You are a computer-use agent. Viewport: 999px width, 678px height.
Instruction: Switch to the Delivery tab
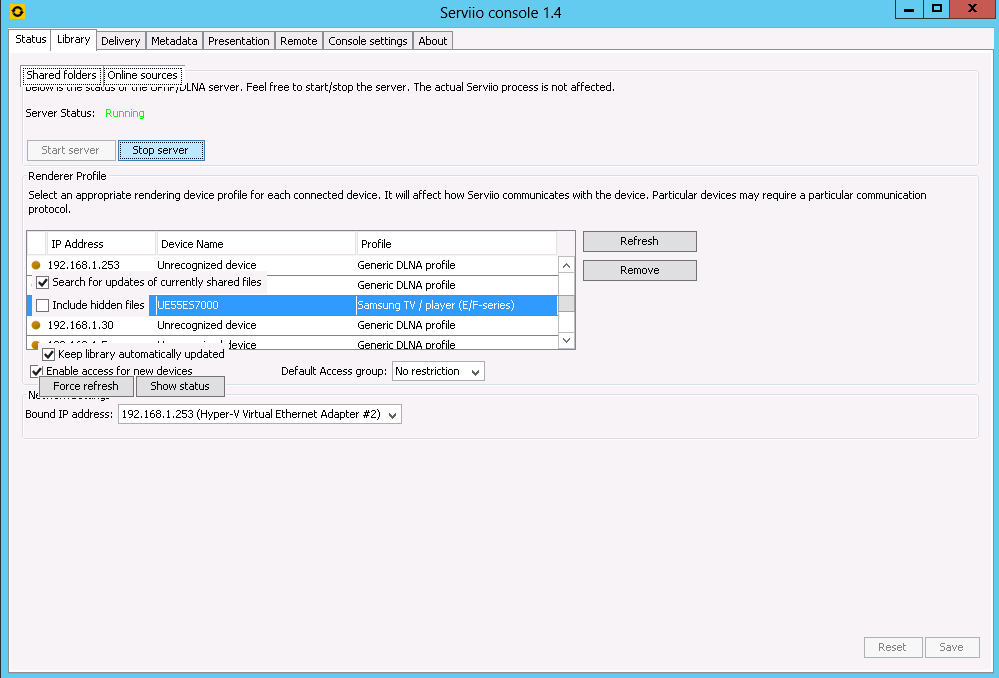(x=120, y=41)
